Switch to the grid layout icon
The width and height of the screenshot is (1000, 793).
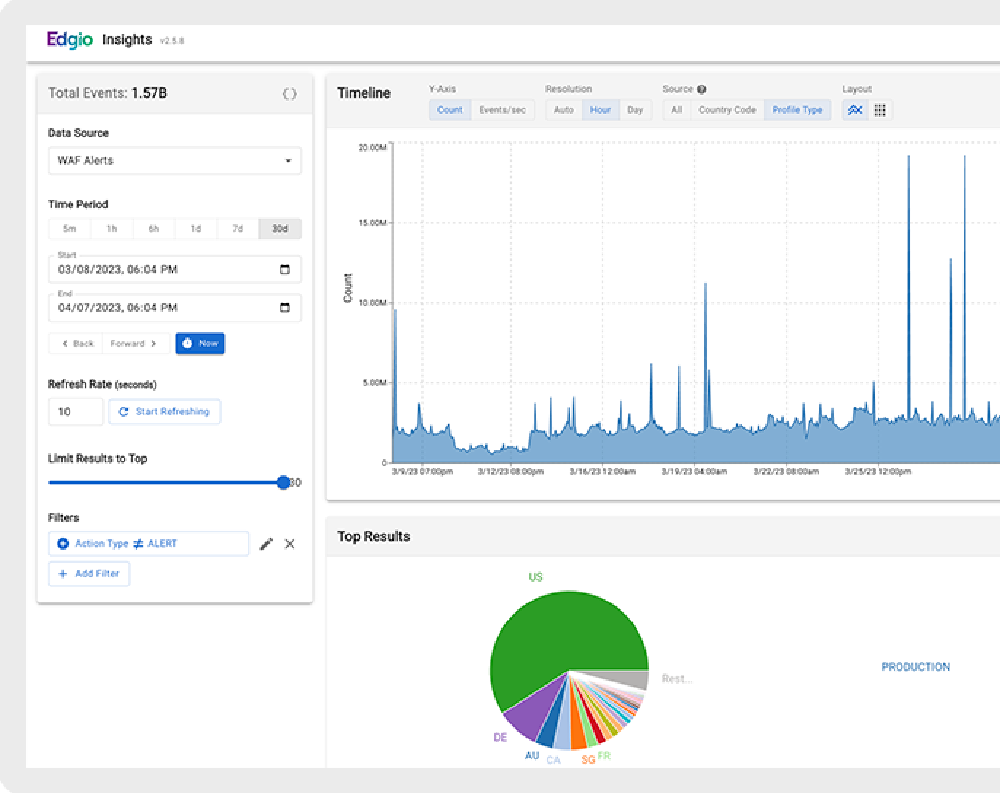(880, 110)
